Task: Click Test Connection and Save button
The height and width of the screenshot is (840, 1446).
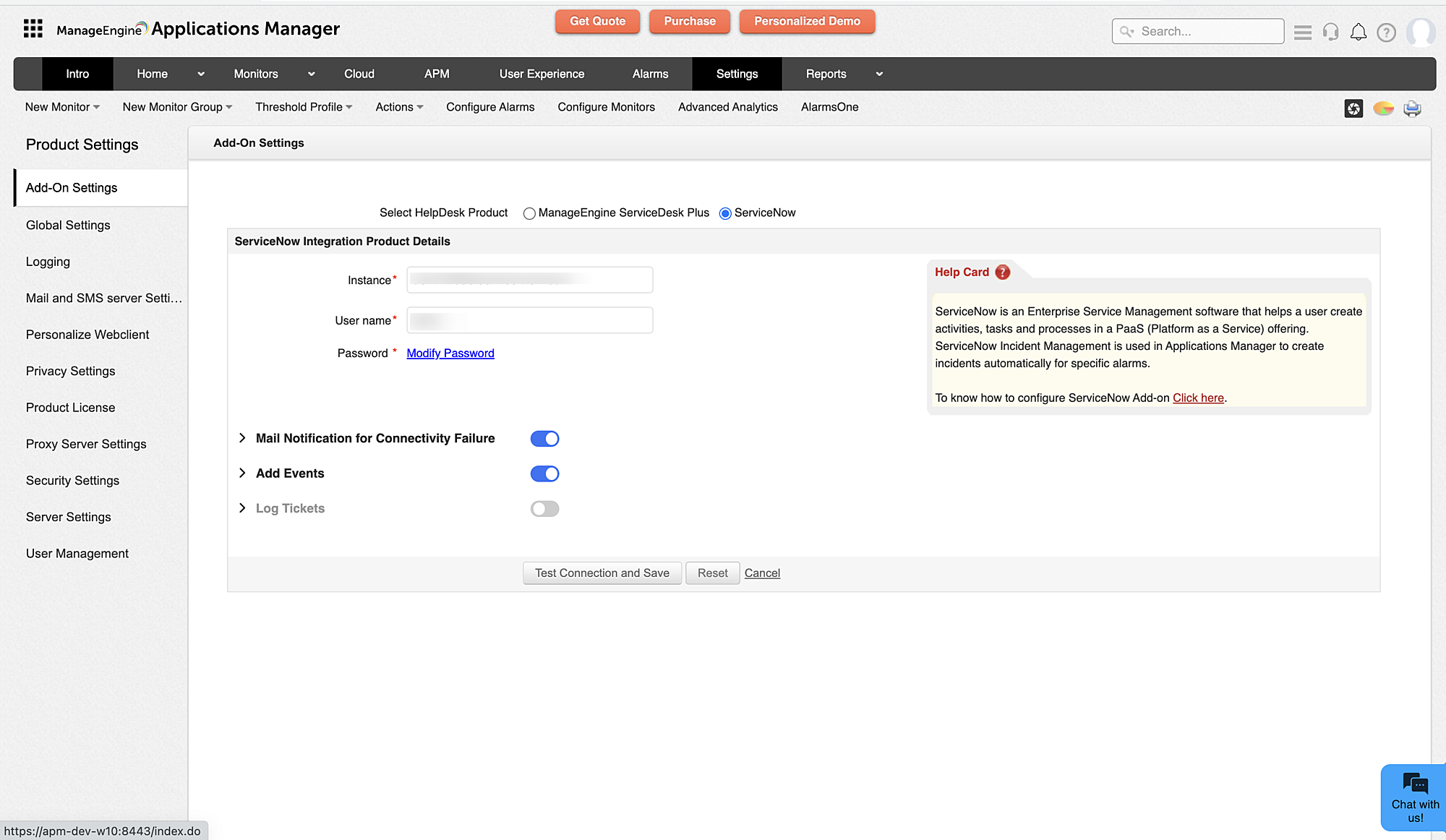Action: pyautogui.click(x=602, y=573)
